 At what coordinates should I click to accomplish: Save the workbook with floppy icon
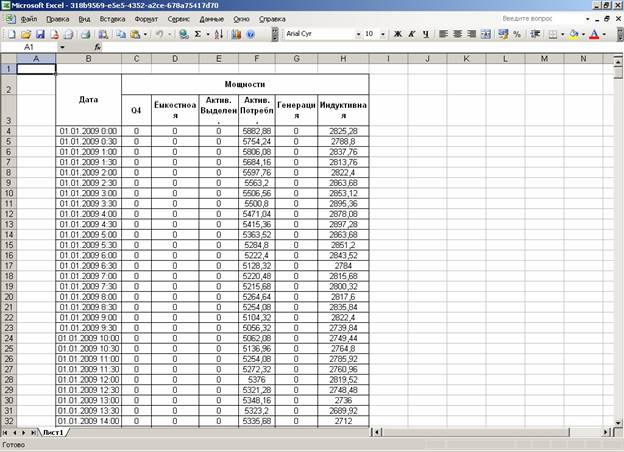tap(40, 34)
